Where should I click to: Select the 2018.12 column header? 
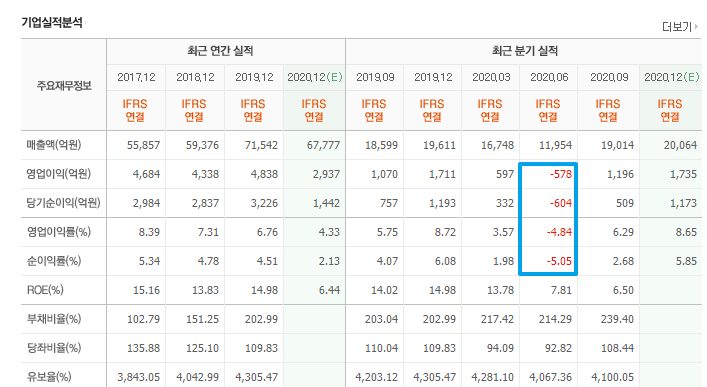[195, 78]
